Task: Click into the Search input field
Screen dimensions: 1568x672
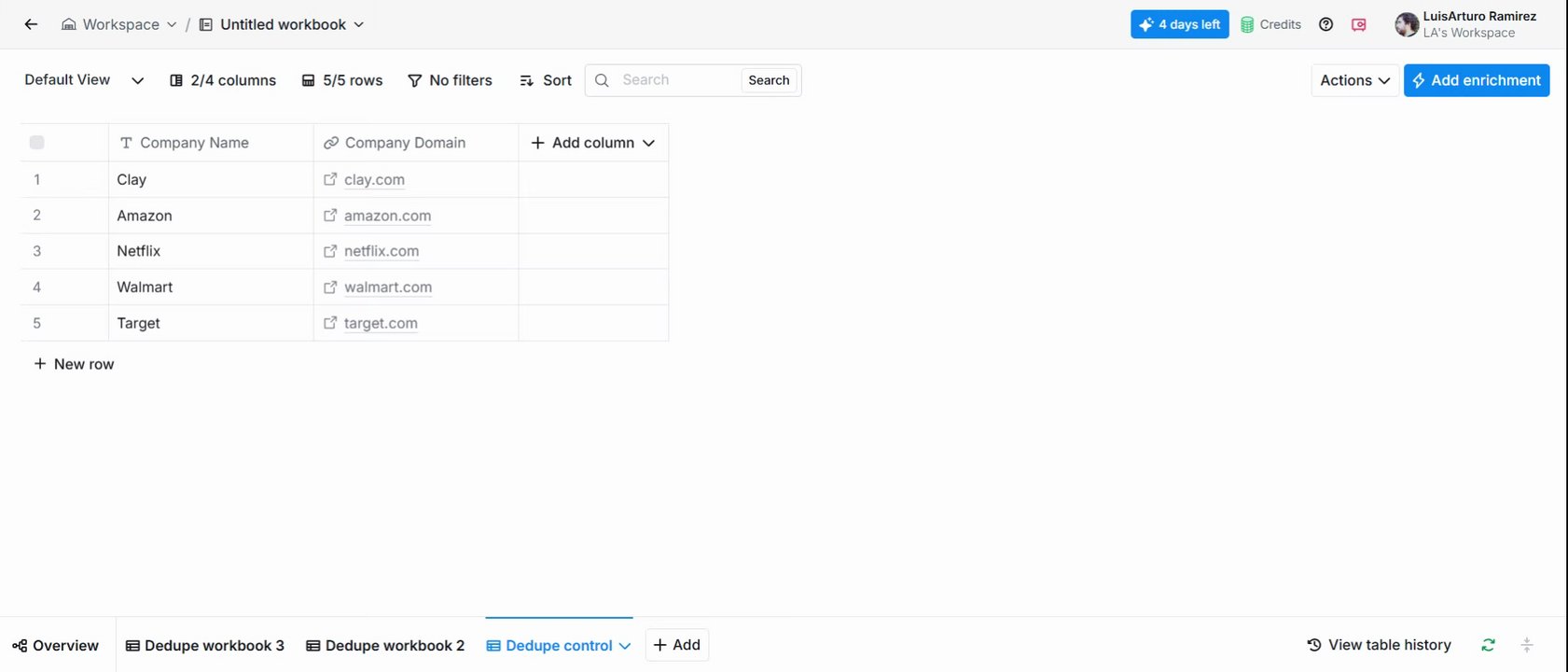Action: click(x=676, y=80)
